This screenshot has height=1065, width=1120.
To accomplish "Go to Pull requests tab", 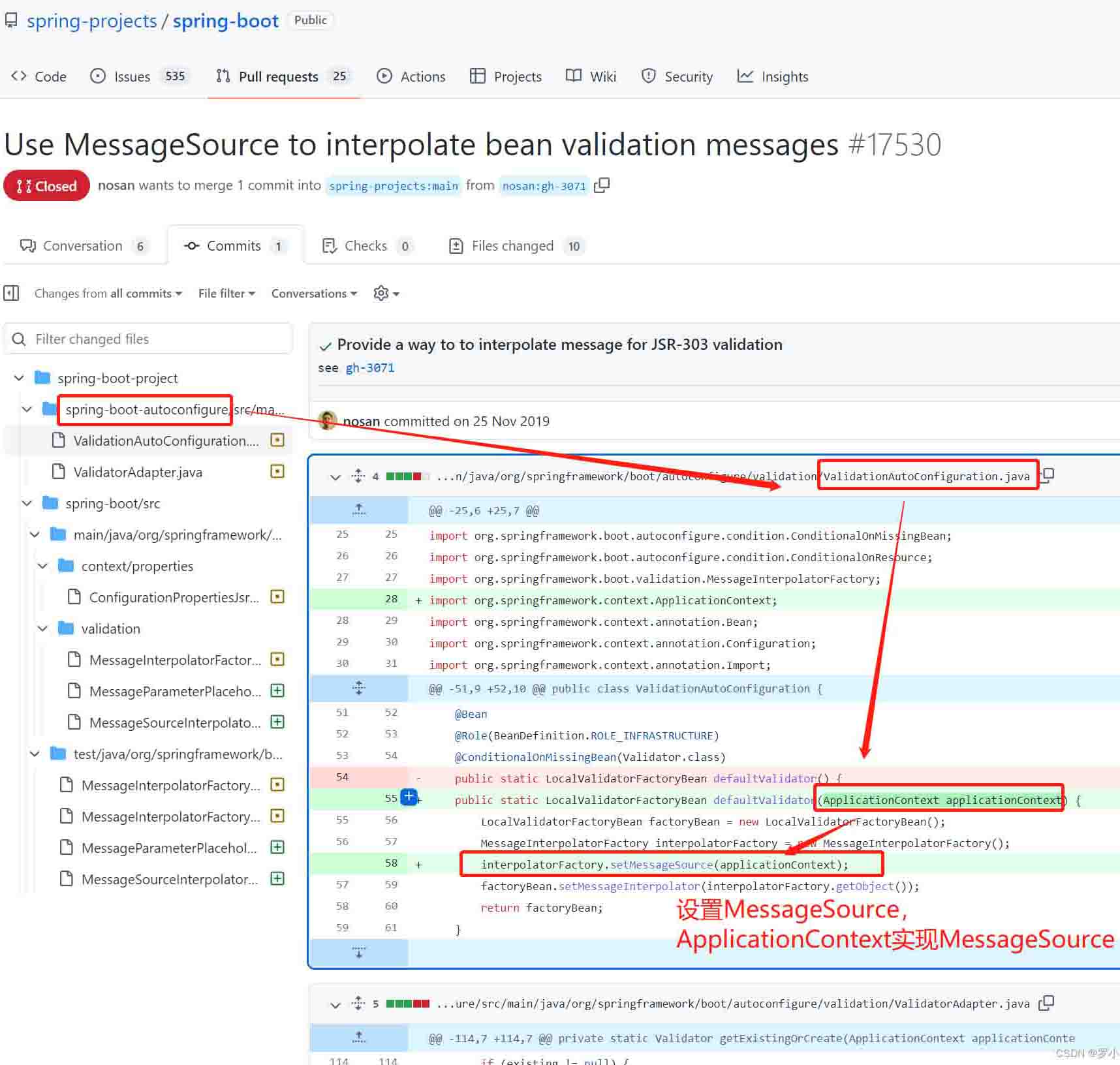I will tap(283, 76).
